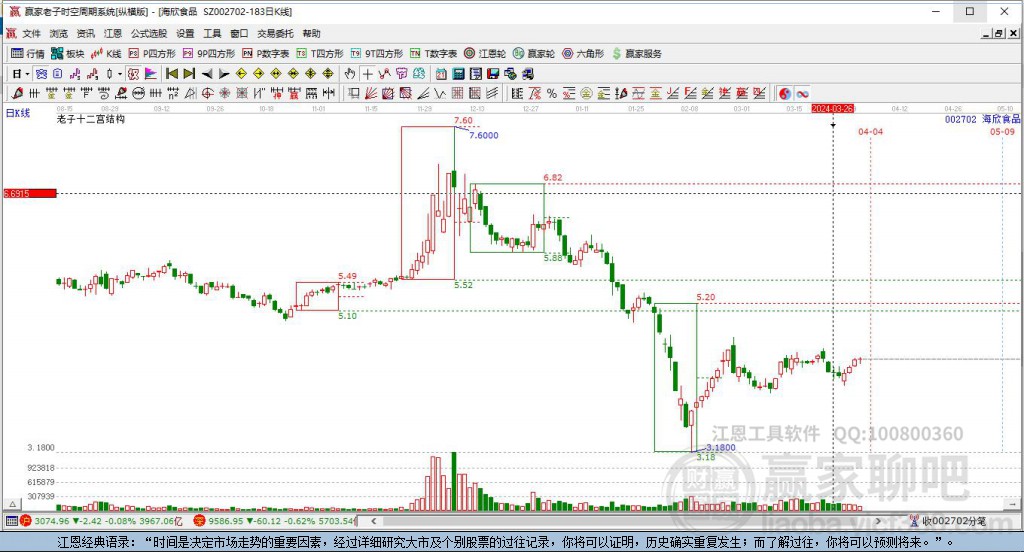Open the 江恩 menu
This screenshot has height=552, width=1024.
pos(112,33)
